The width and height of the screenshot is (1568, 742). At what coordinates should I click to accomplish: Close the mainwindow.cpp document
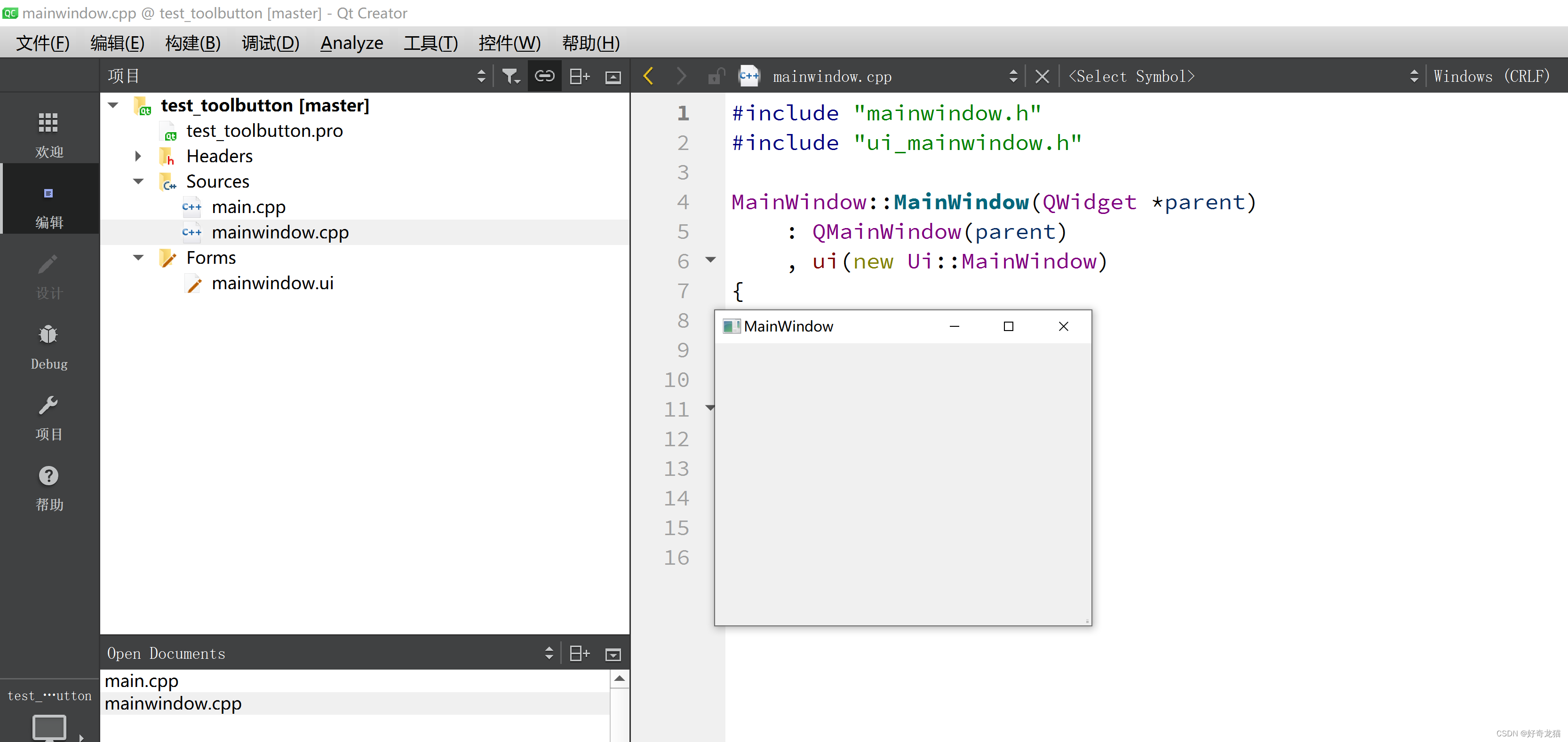click(1042, 76)
